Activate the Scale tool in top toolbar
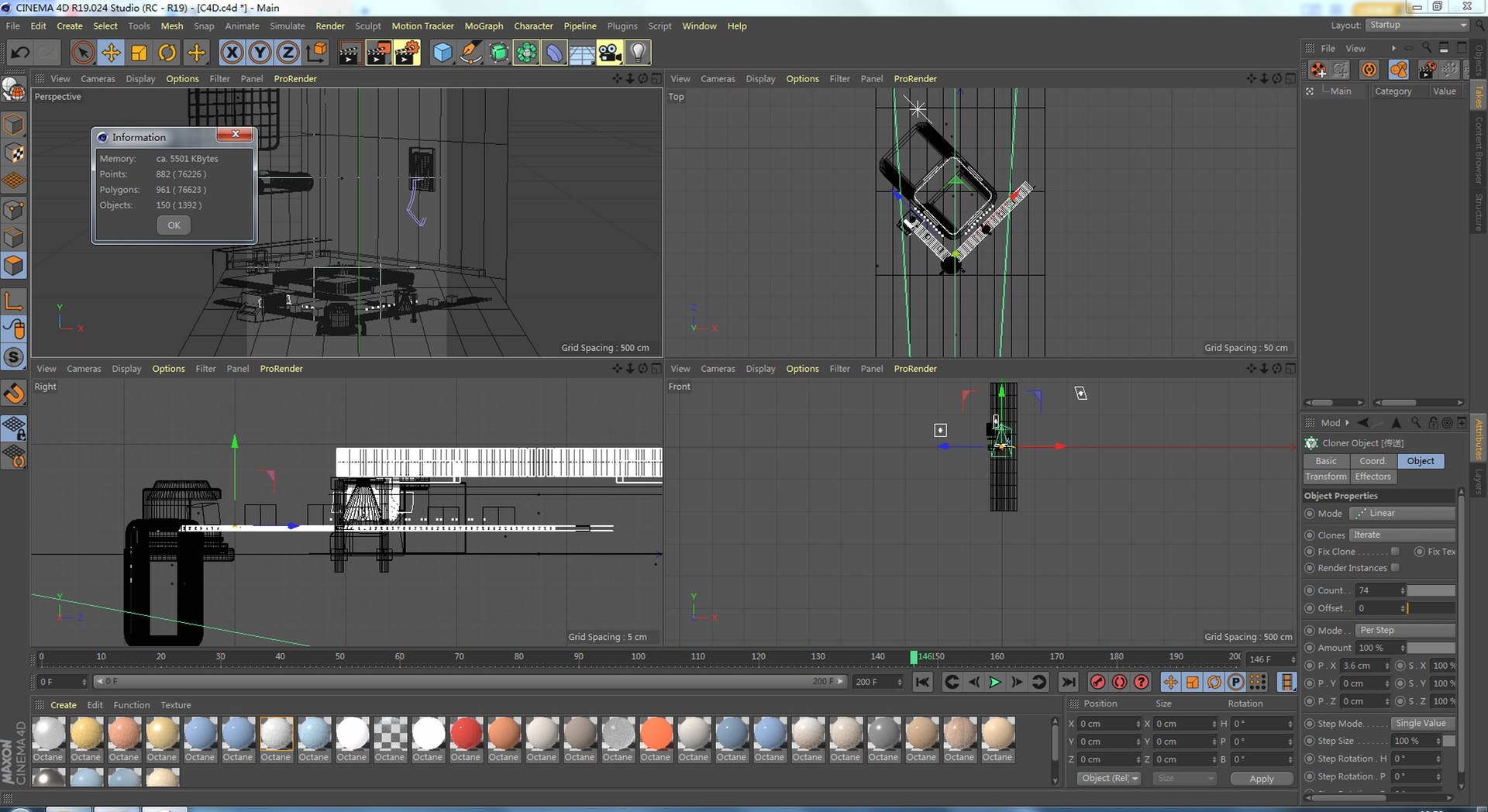1488x812 pixels. point(139,53)
